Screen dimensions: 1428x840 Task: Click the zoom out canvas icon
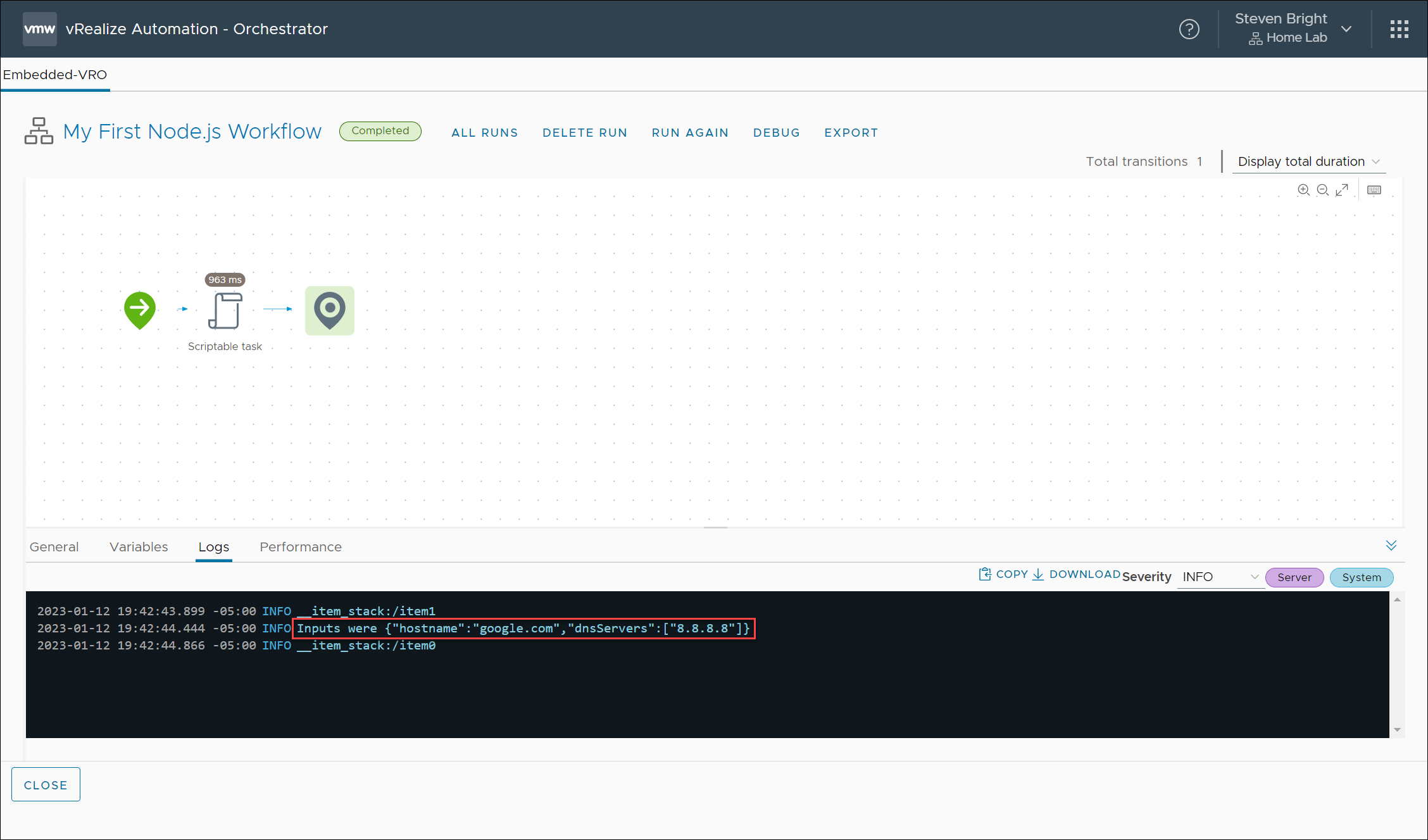point(1322,190)
